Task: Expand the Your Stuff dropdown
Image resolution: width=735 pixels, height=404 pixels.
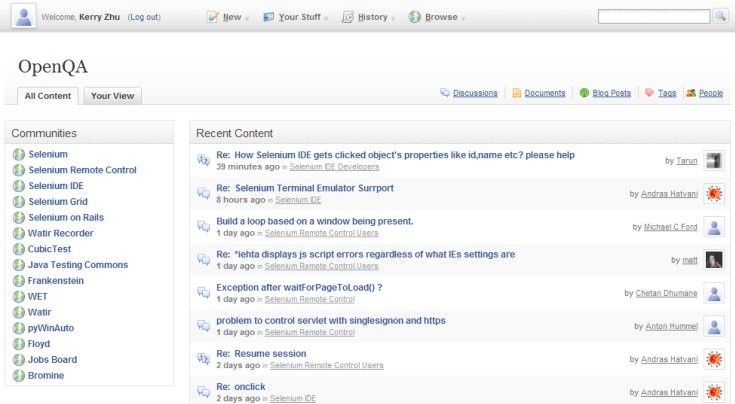Action: 298,17
